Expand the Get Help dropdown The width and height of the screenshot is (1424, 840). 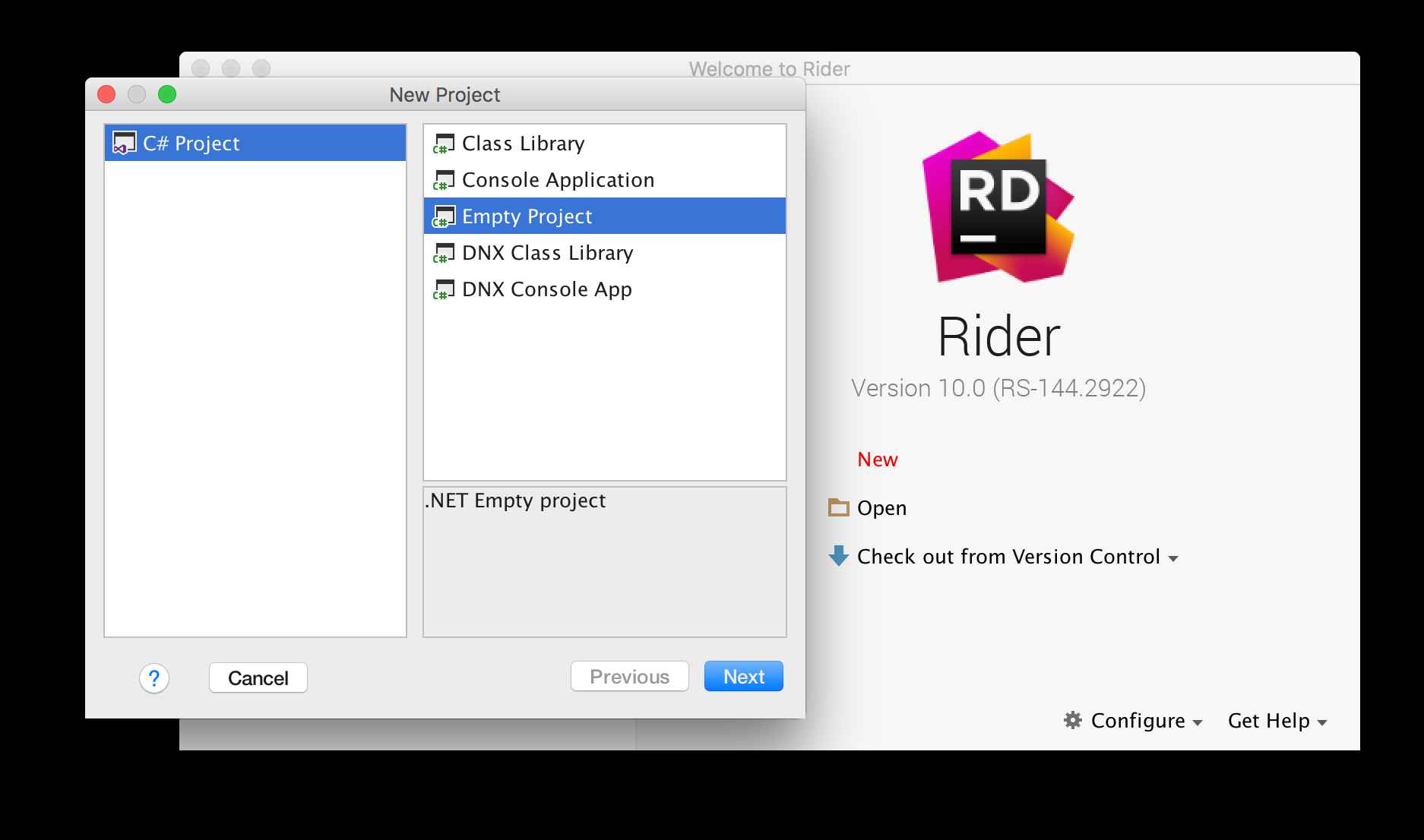click(x=1277, y=721)
